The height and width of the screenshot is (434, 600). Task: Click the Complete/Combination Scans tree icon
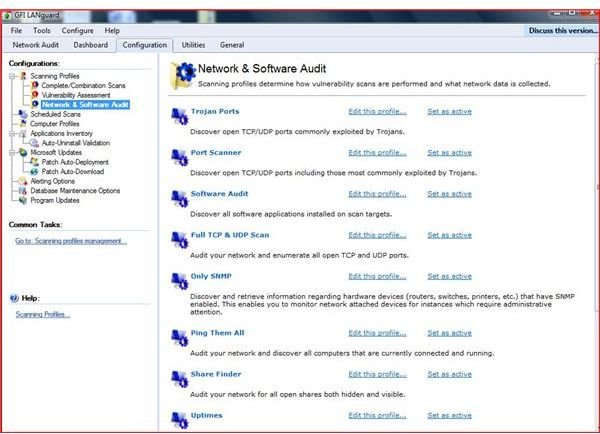coord(35,85)
